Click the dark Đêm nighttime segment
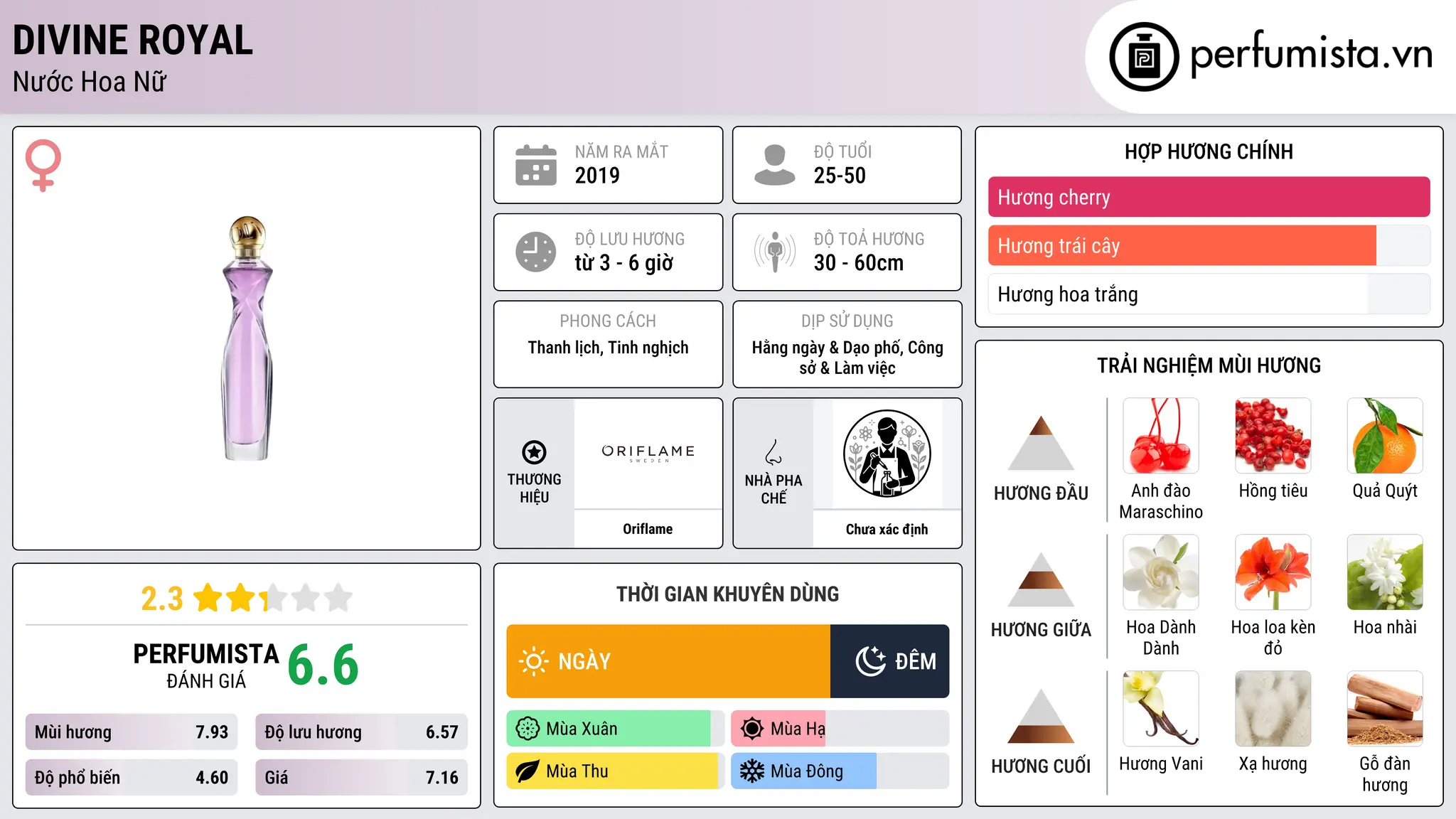This screenshot has width=1456, height=819. click(x=889, y=661)
